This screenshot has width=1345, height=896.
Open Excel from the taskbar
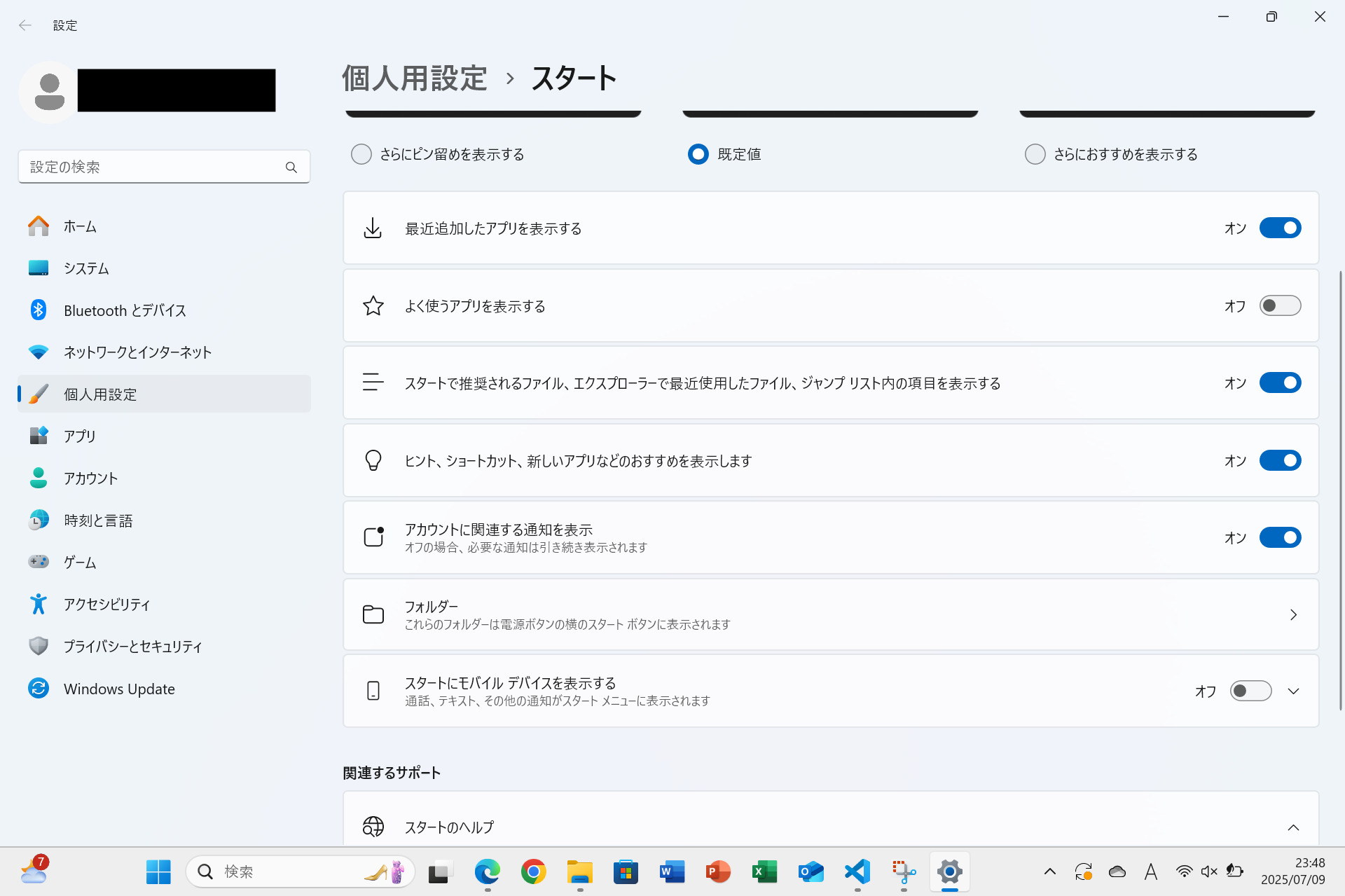[x=764, y=872]
